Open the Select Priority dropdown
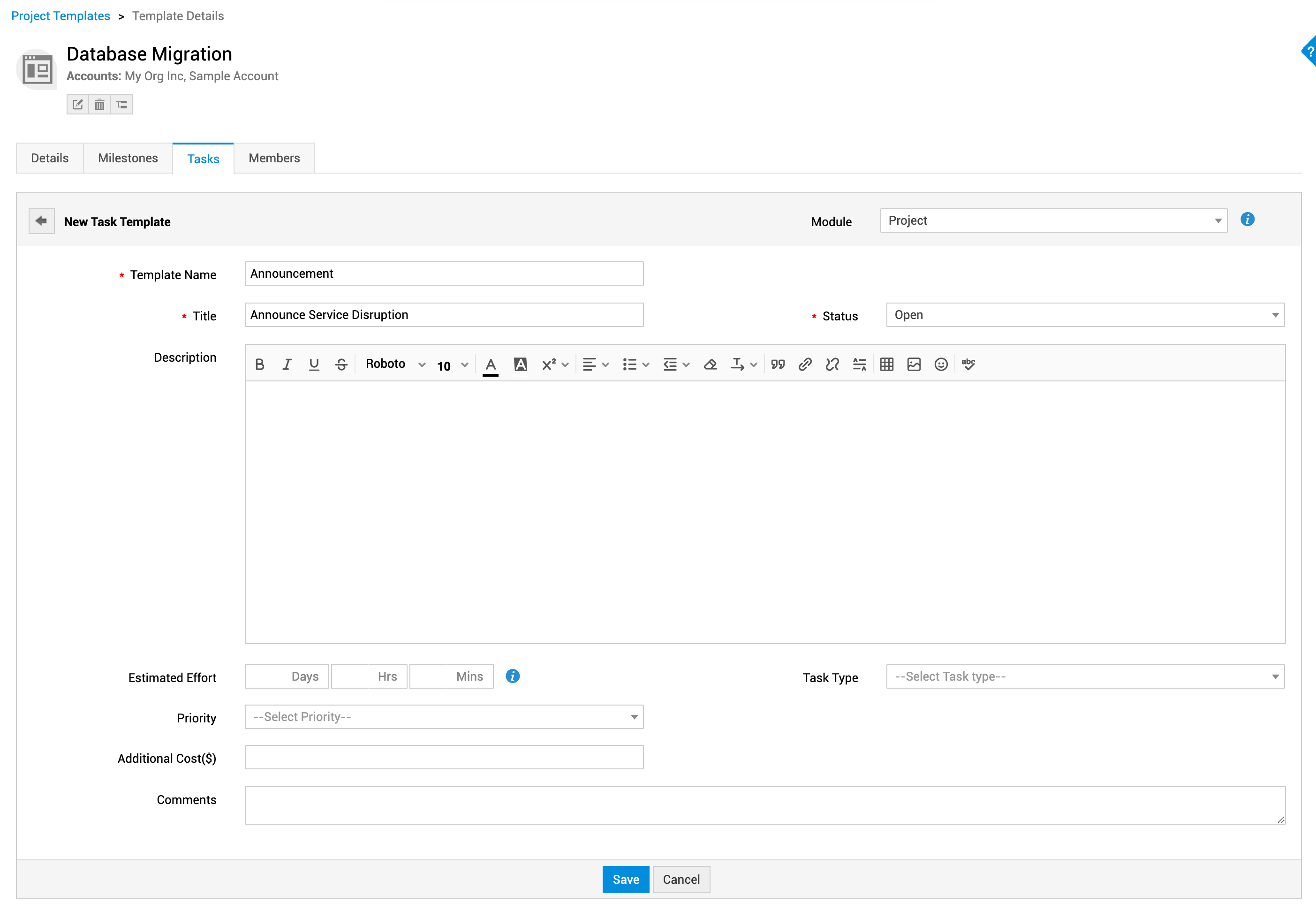The height and width of the screenshot is (911, 1316). coord(444,717)
